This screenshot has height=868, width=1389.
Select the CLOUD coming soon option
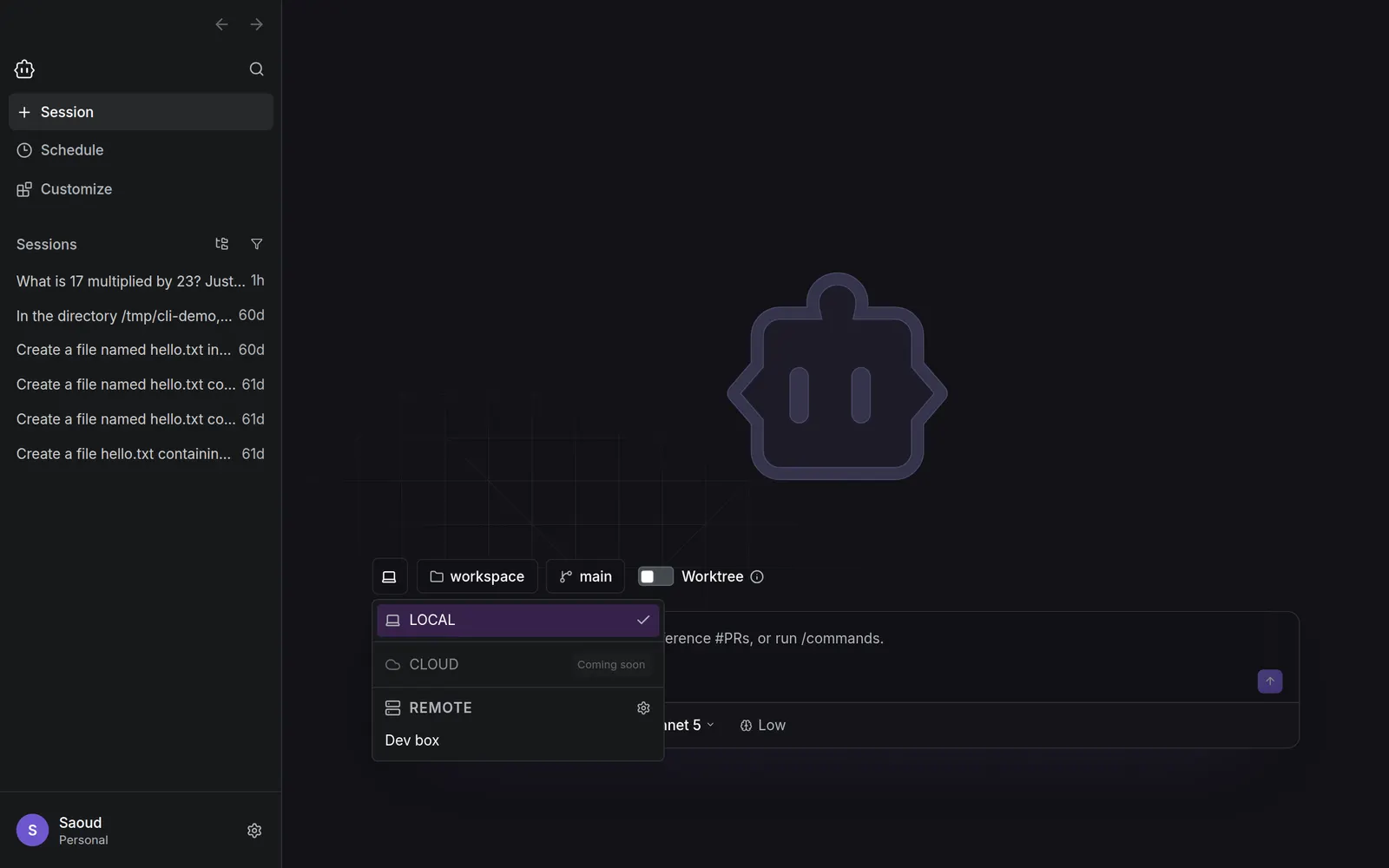[518, 664]
